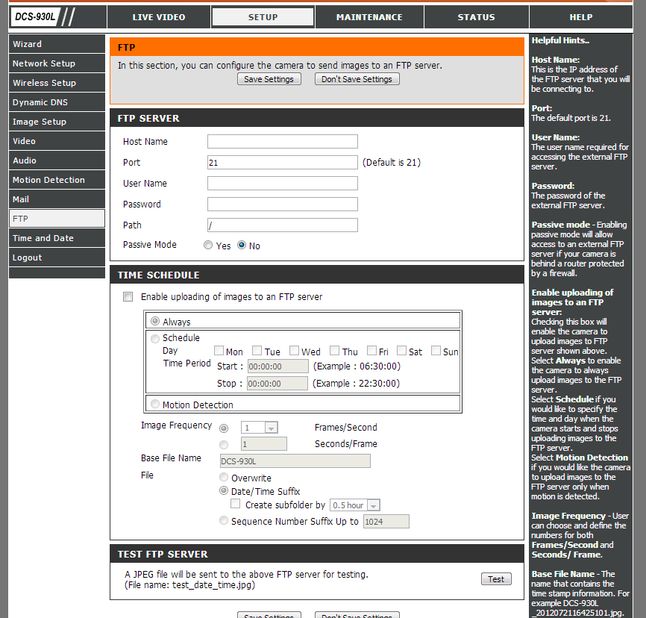The height and width of the screenshot is (618, 646).
Task: Select the Frames/Second radio button
Action: point(224,428)
